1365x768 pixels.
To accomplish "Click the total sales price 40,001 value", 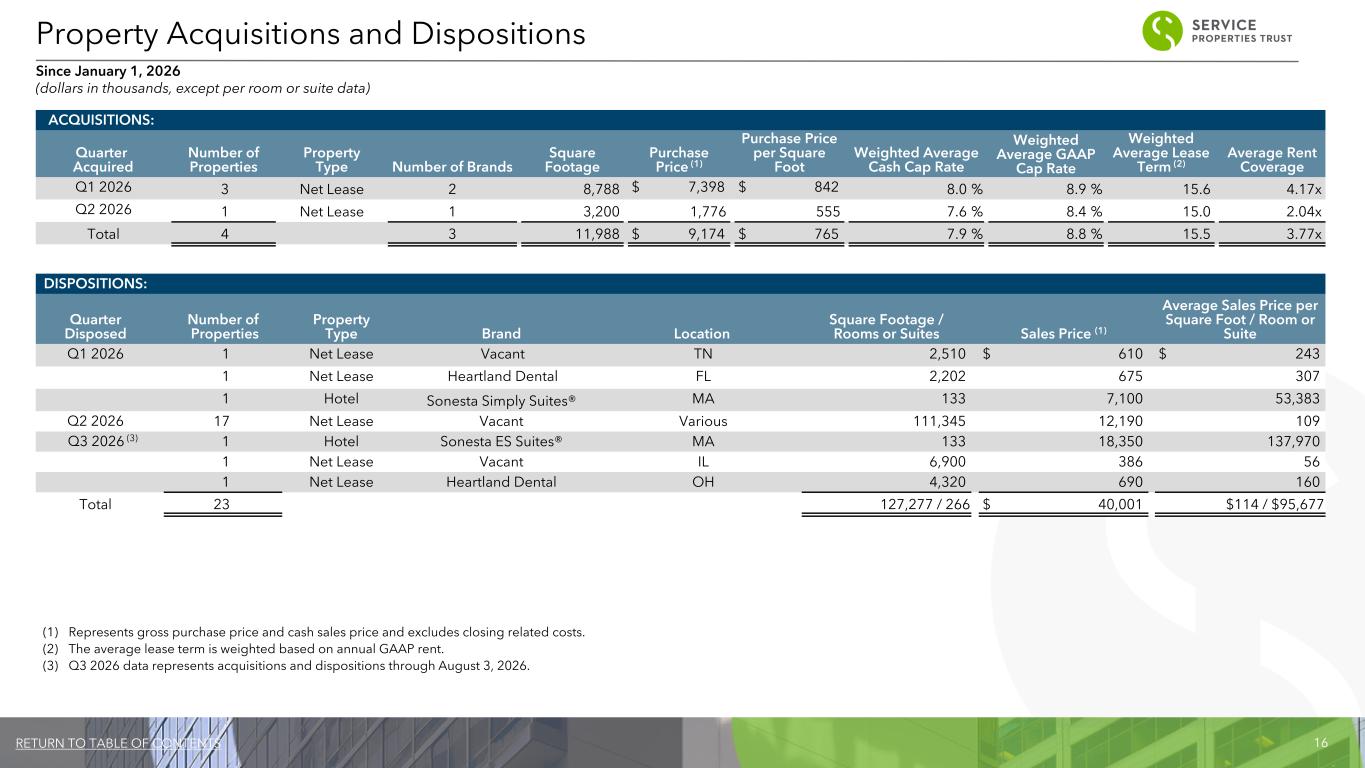I will (x=1121, y=505).
